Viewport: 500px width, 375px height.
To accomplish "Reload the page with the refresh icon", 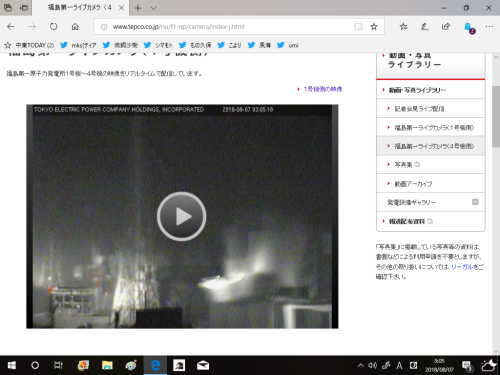I will click(x=53, y=27).
